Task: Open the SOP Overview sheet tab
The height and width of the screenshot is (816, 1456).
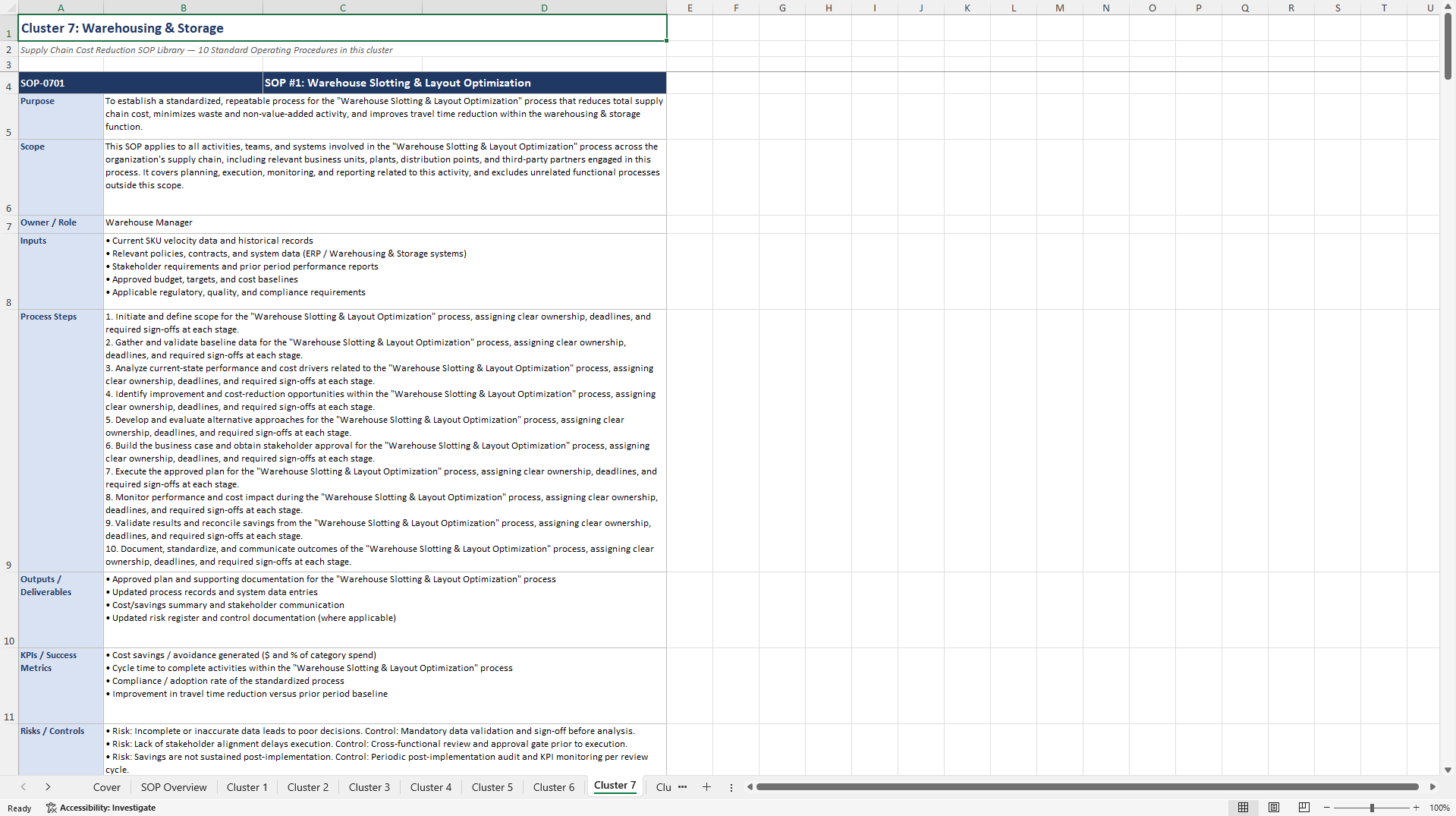Action: click(174, 787)
